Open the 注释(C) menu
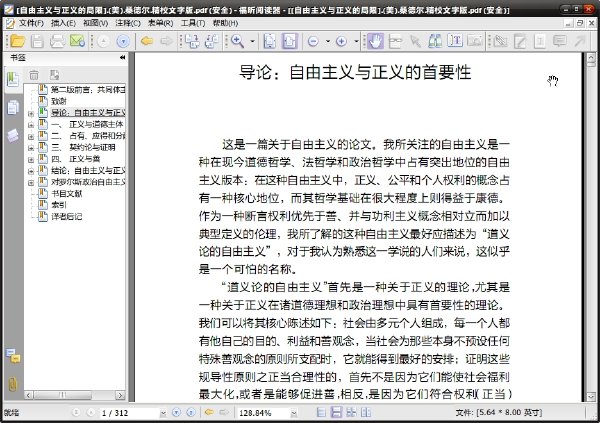 [128, 23]
